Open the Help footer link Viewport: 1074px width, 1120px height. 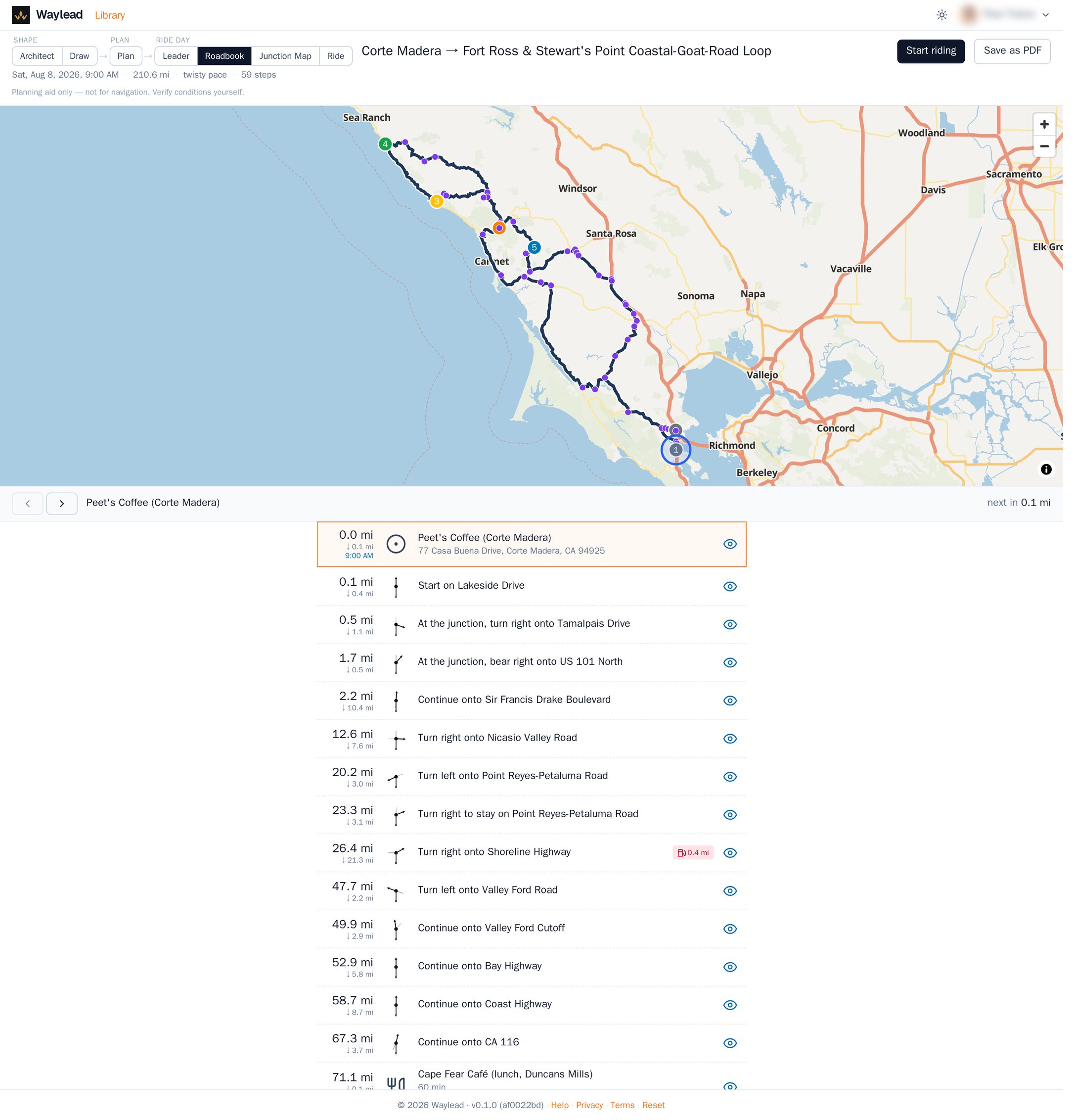pyautogui.click(x=560, y=1105)
